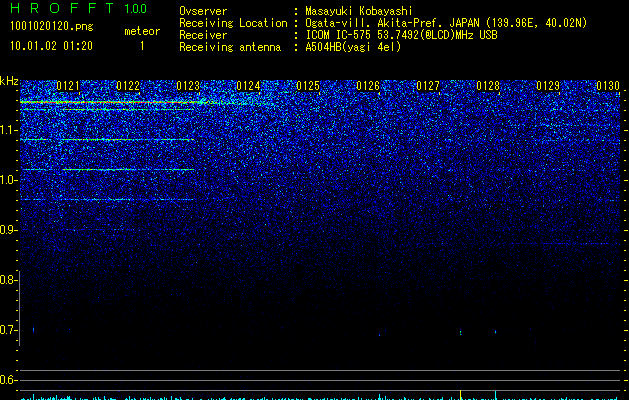Click the 0127 time marker

428,86
